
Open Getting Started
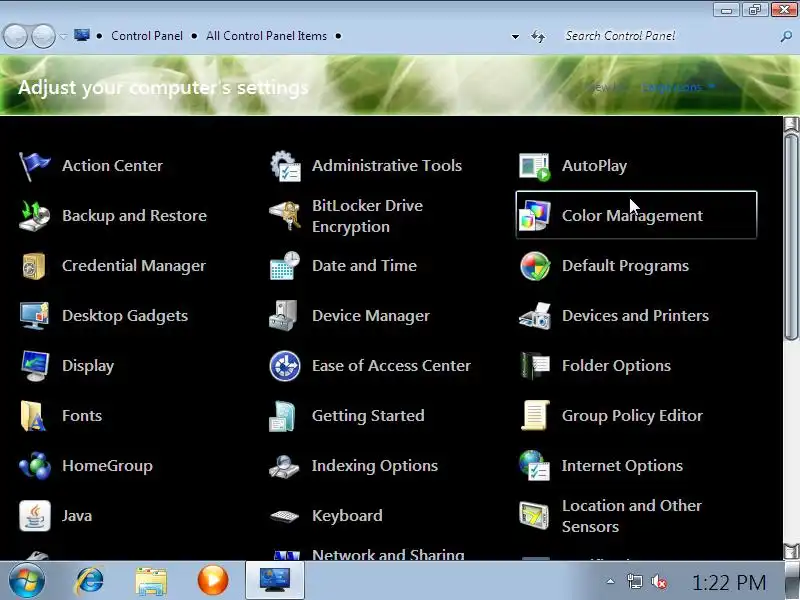pos(347,416)
